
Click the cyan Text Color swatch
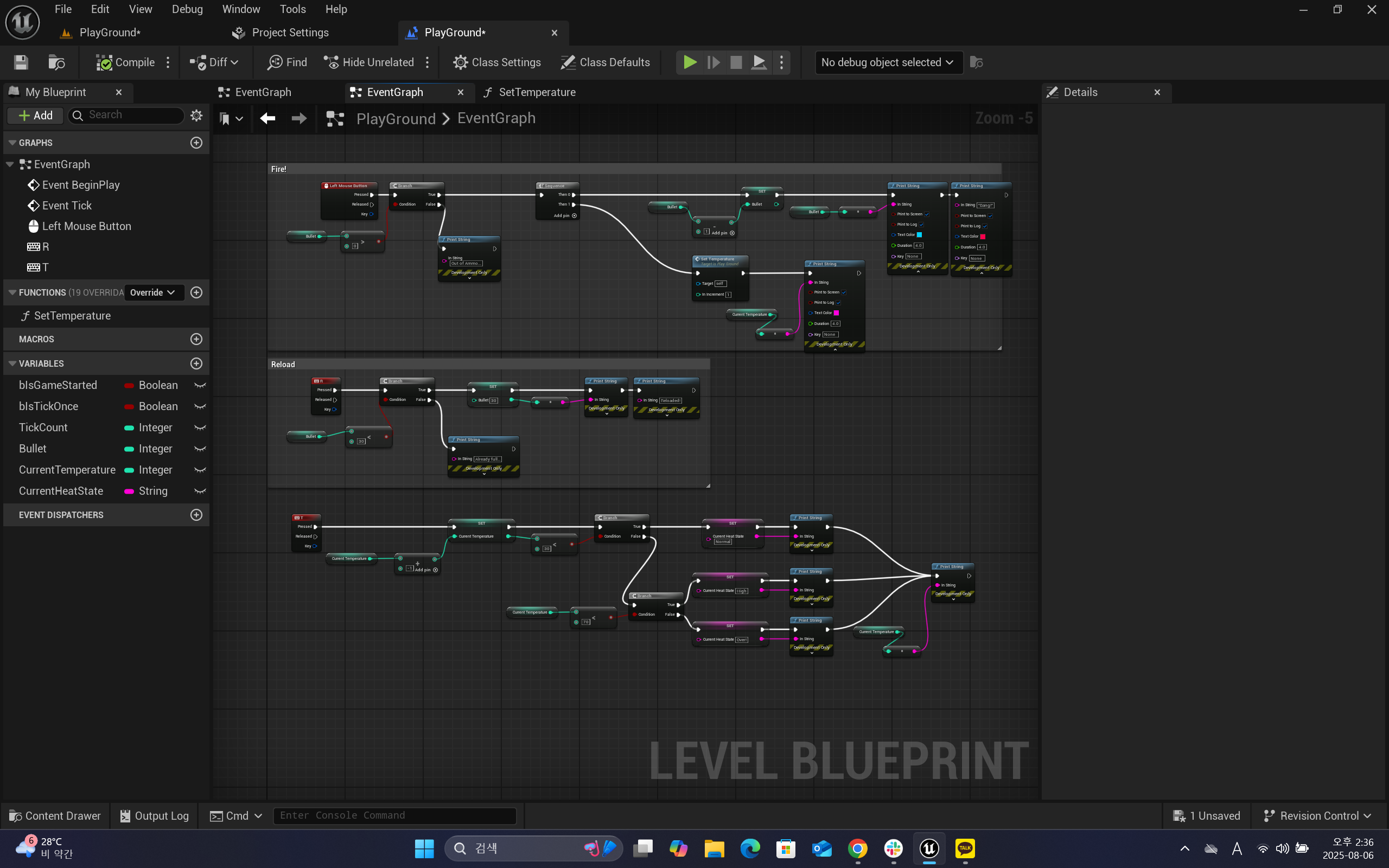[919, 235]
